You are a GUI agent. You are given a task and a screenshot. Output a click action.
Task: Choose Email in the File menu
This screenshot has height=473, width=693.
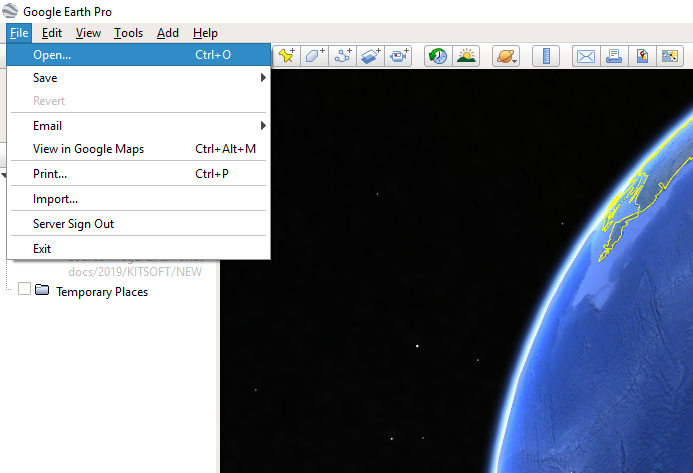(138, 126)
